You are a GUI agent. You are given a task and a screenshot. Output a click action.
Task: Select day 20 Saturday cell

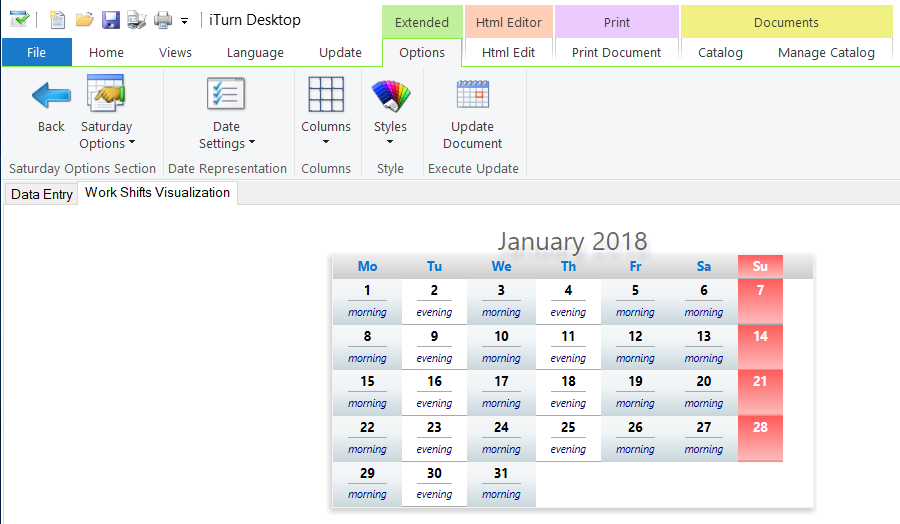click(704, 393)
